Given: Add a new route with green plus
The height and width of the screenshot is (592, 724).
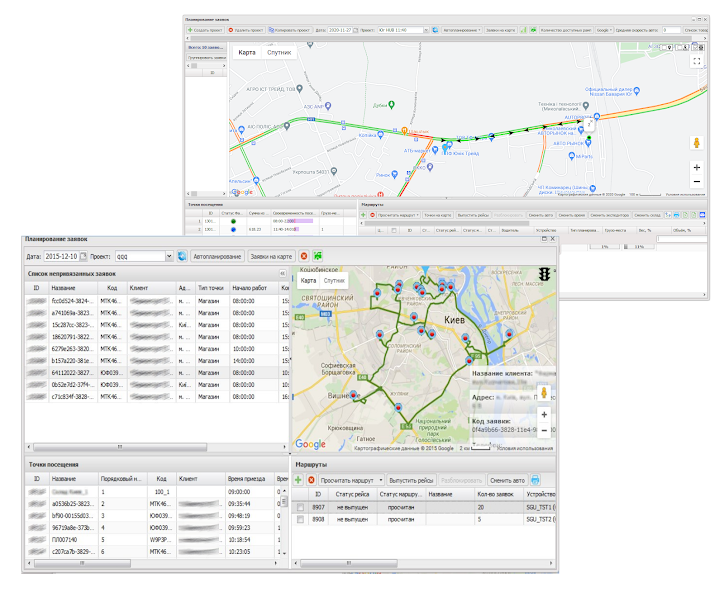Looking at the screenshot, I should click(298, 480).
